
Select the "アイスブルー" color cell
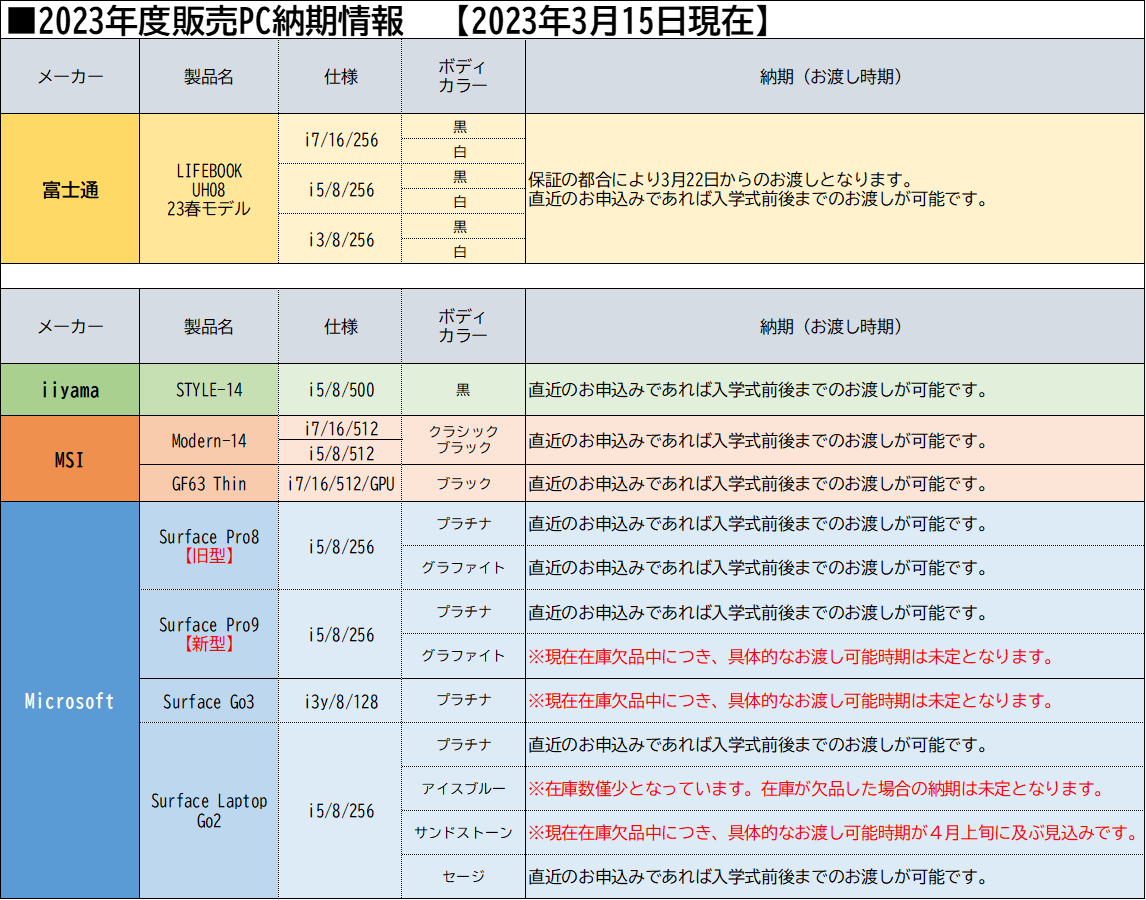click(463, 788)
